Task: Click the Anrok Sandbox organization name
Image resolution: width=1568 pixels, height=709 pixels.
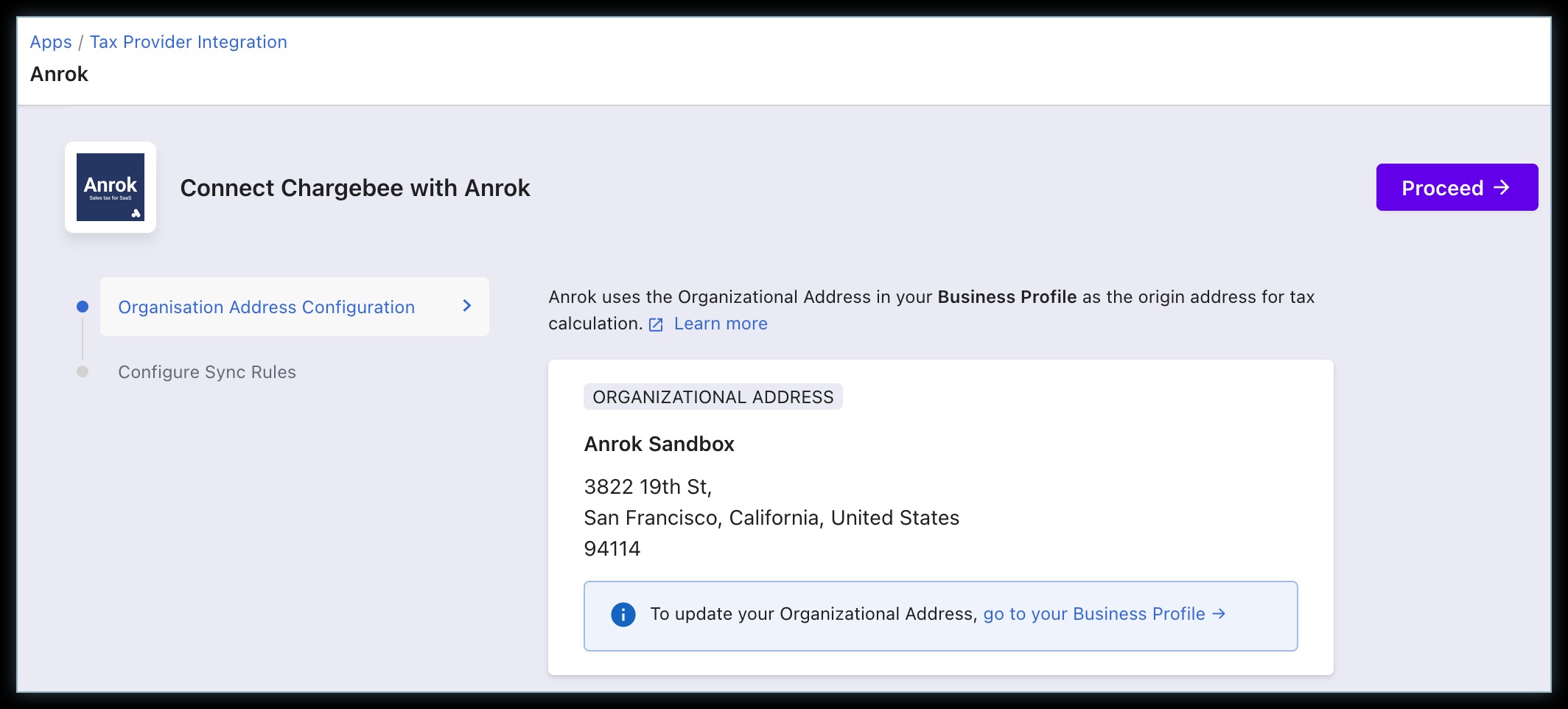Action: point(659,444)
